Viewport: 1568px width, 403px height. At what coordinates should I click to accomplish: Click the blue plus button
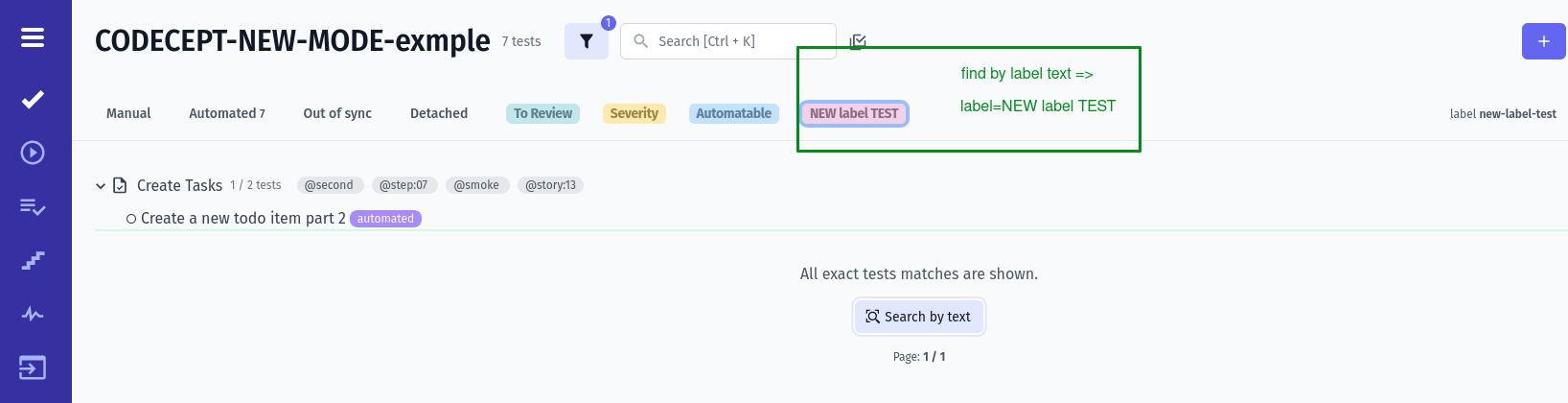pos(1543,41)
